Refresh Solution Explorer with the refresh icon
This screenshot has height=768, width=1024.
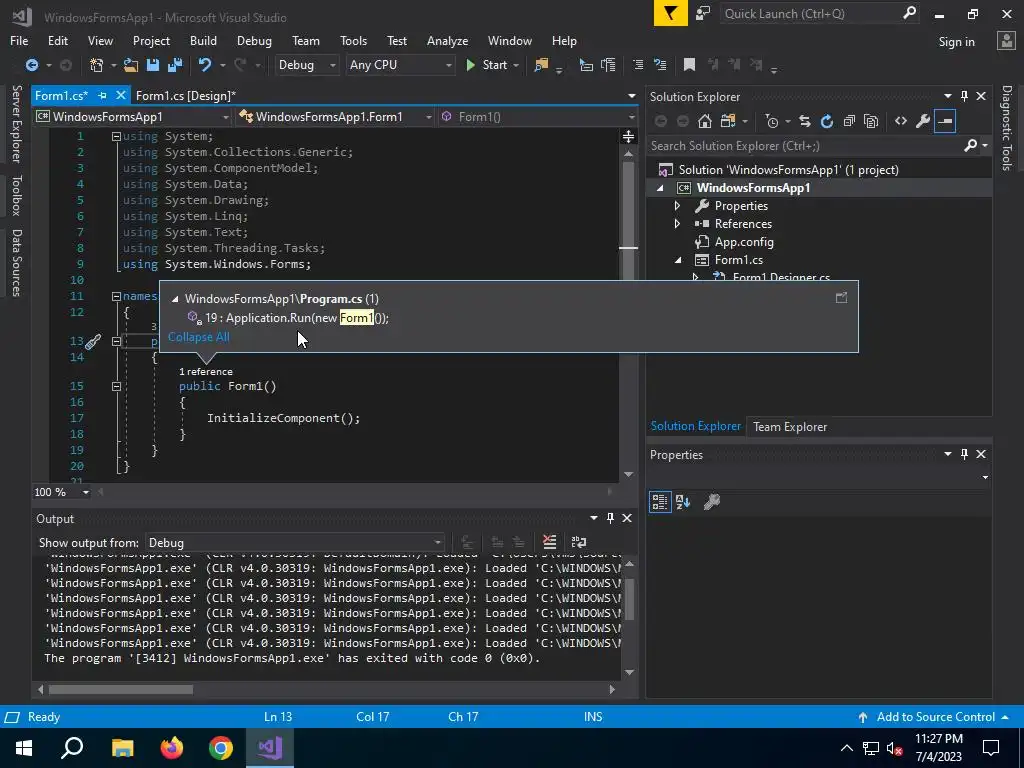pyautogui.click(x=827, y=121)
